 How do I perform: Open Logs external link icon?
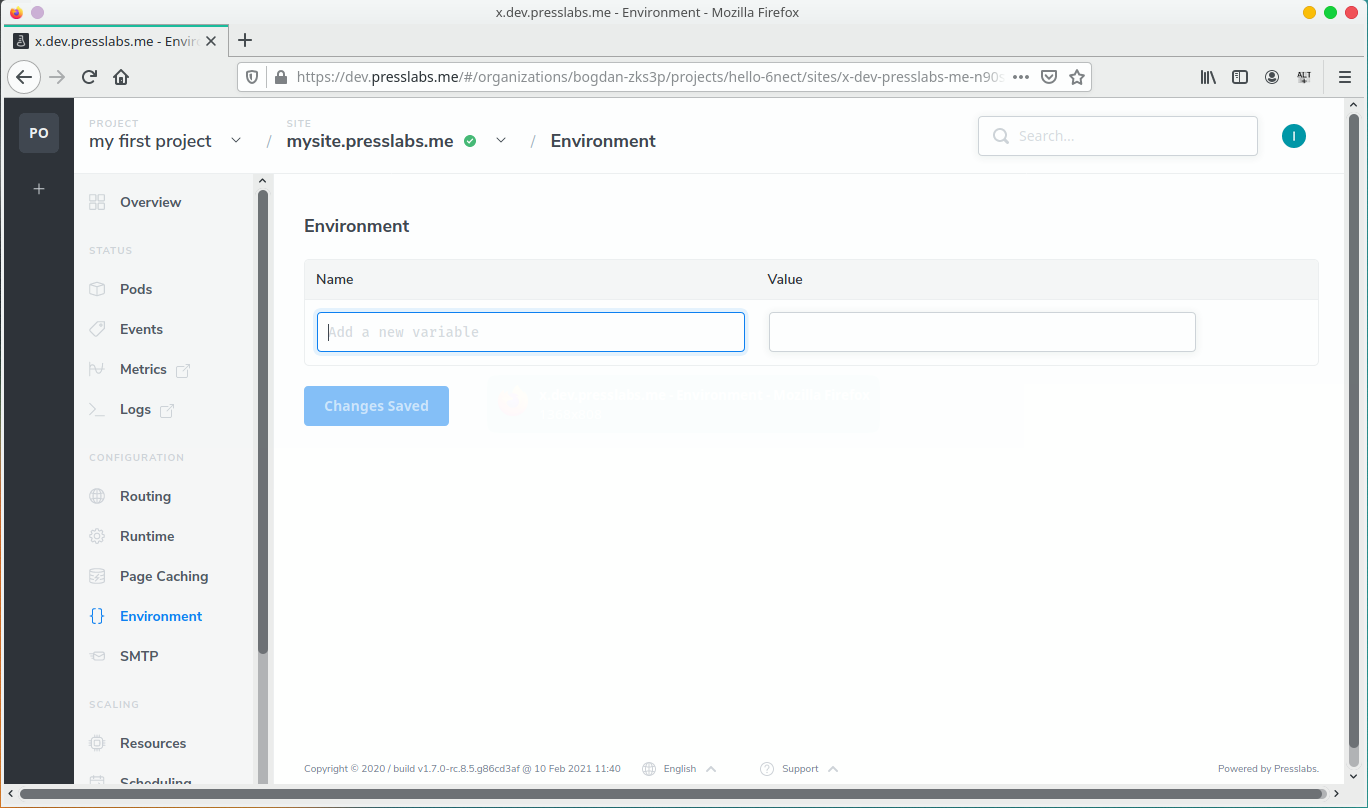click(167, 410)
